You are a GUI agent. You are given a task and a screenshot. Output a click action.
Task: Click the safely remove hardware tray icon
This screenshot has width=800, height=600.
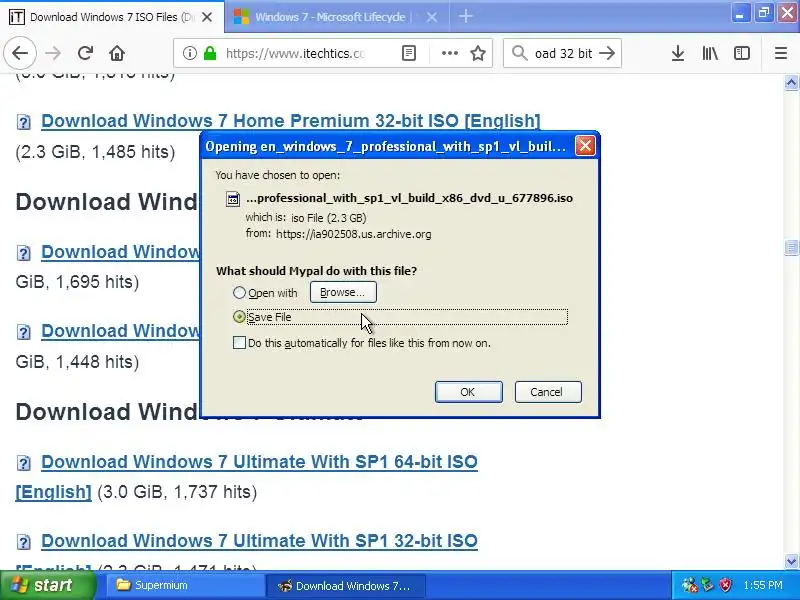click(x=708, y=585)
